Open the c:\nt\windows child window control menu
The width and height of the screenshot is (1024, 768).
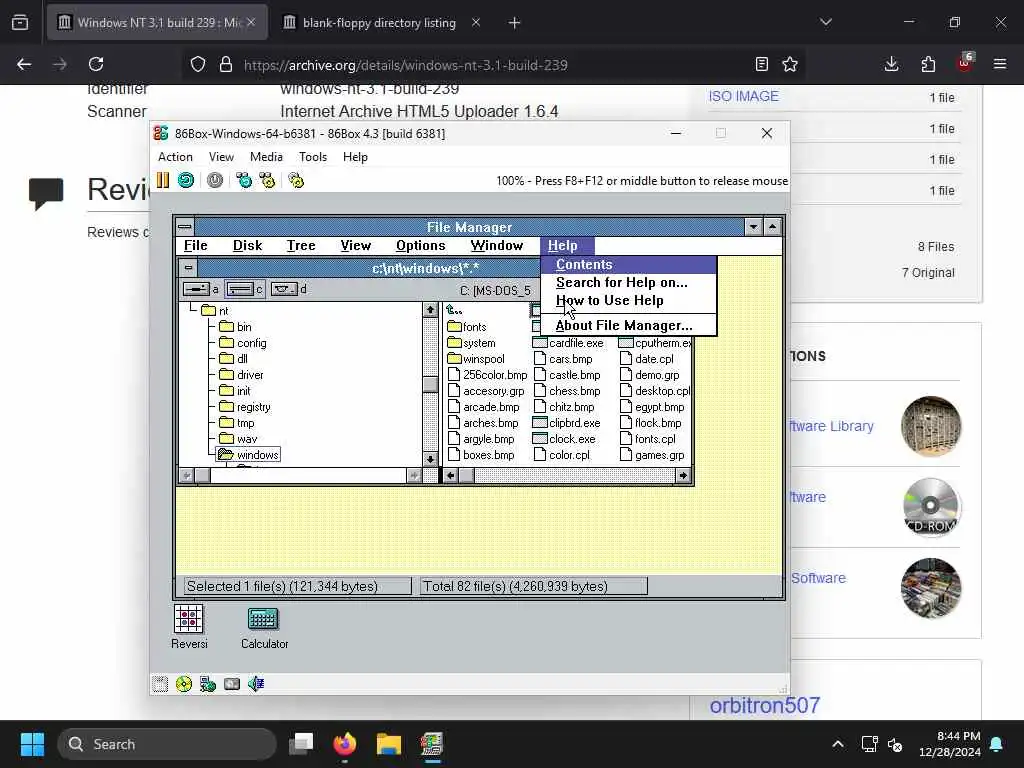(188, 268)
